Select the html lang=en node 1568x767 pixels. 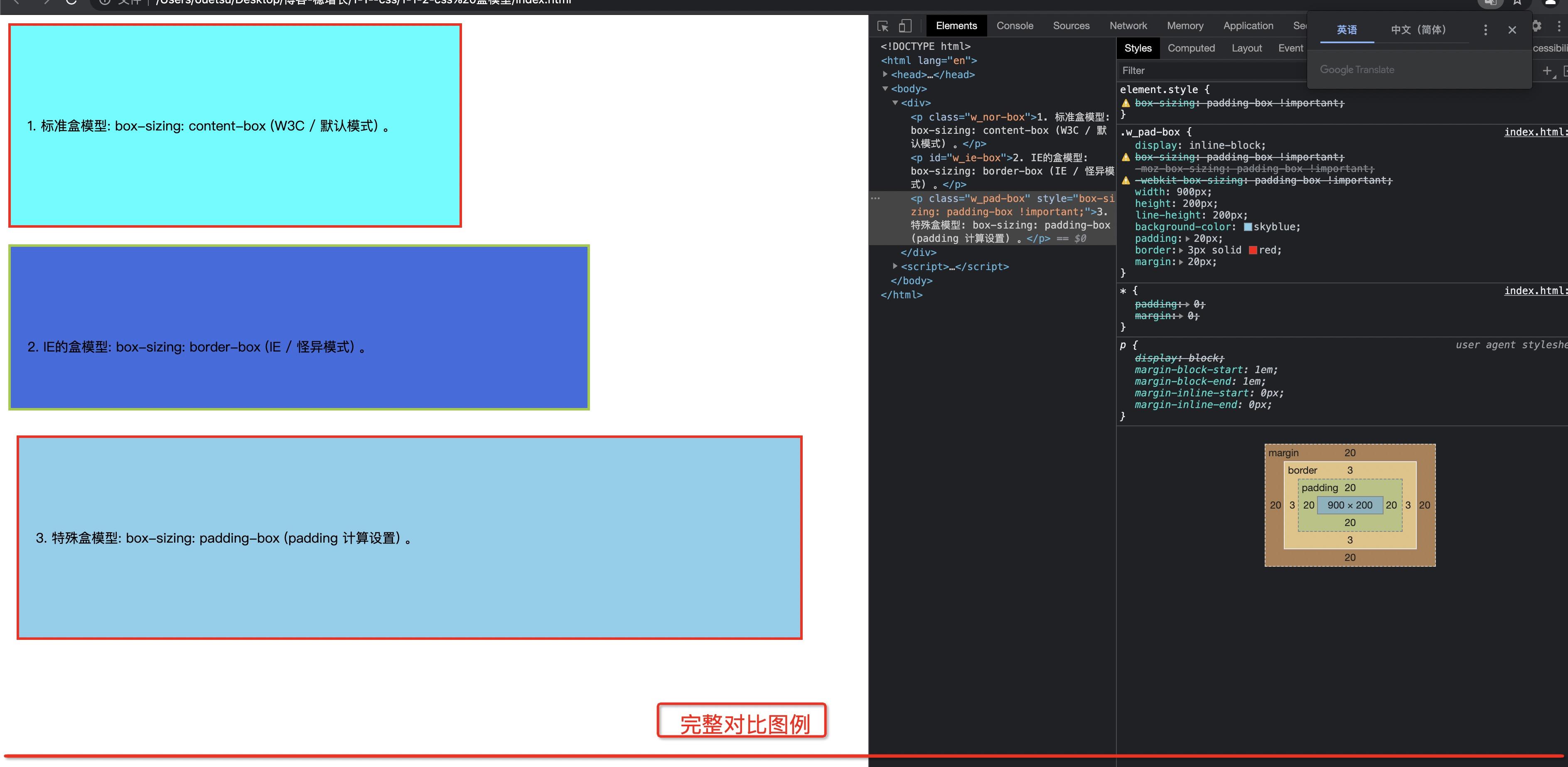tap(929, 60)
